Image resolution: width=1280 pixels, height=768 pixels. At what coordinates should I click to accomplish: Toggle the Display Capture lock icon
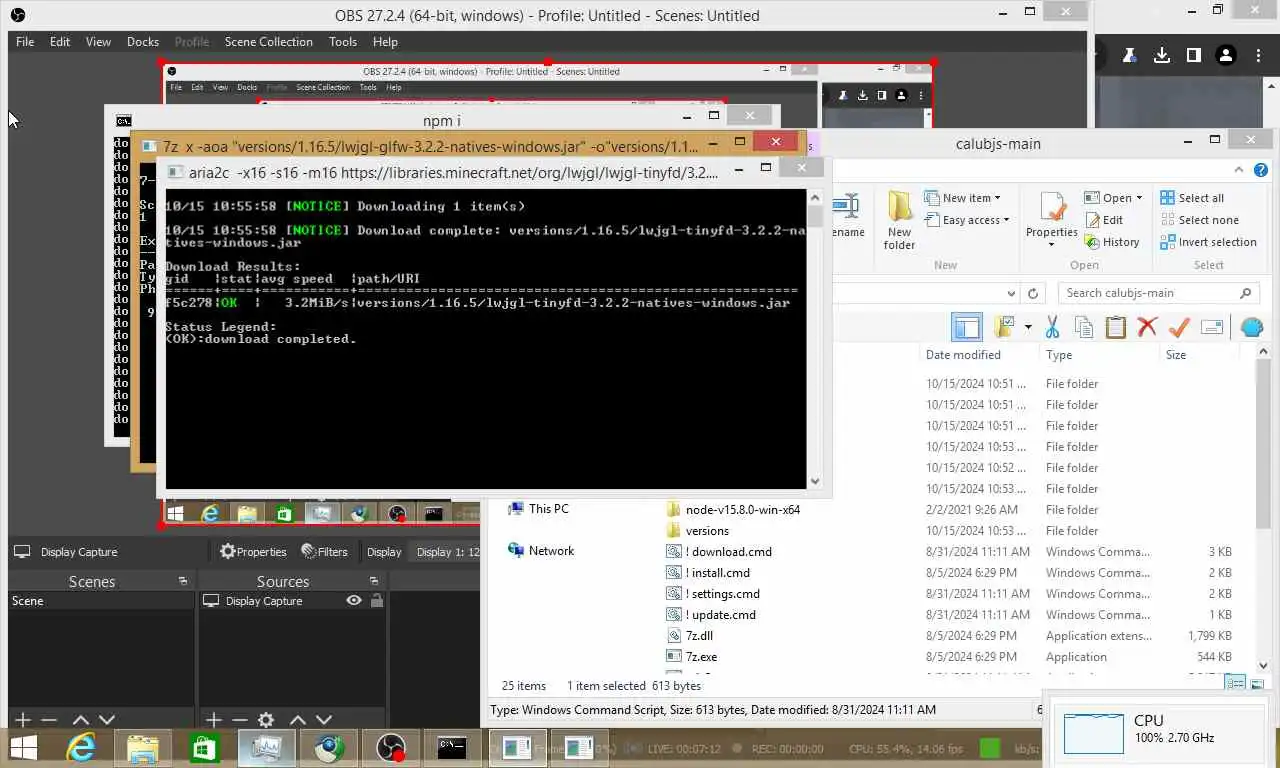tap(377, 601)
